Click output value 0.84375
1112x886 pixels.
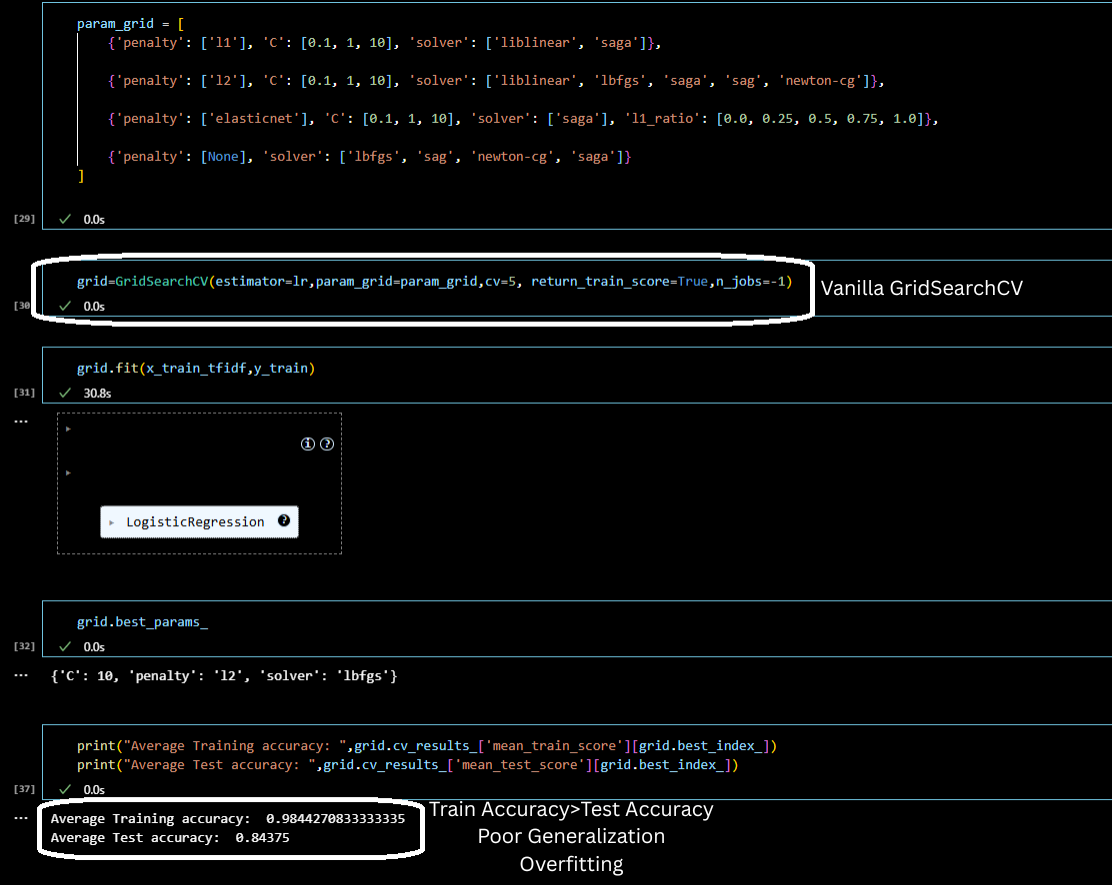pyautogui.click(x=262, y=838)
